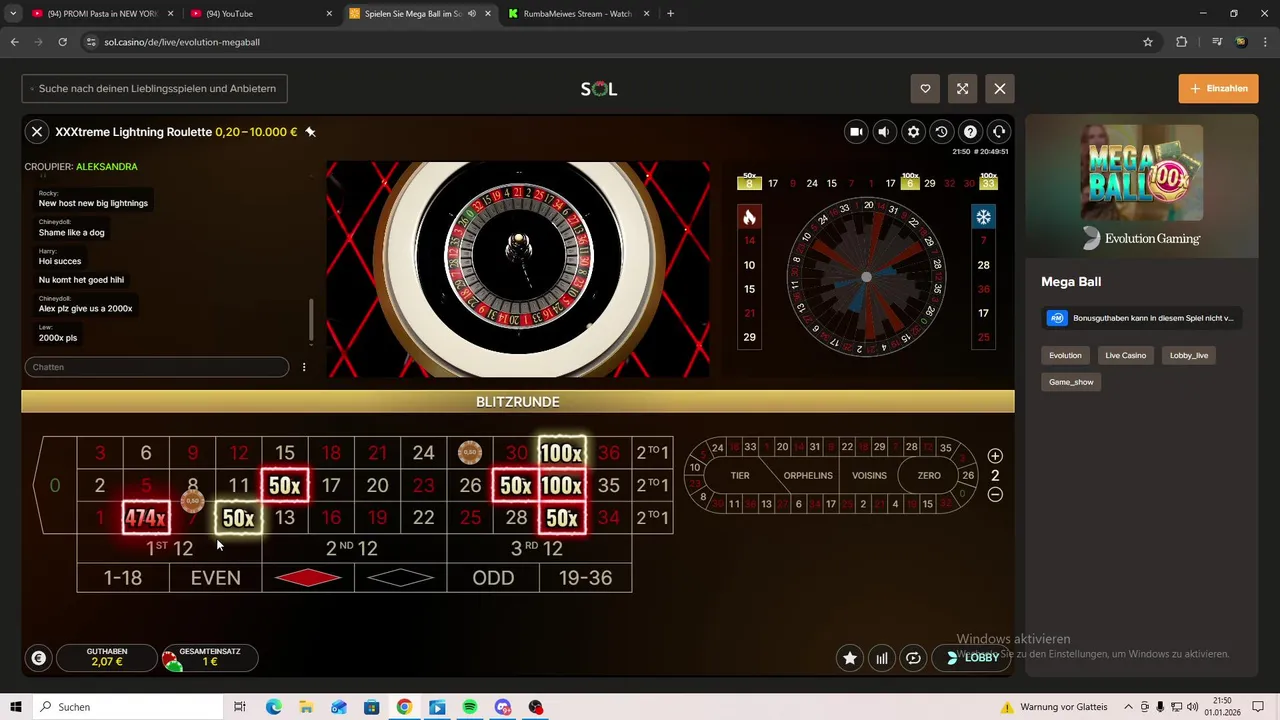Image resolution: width=1280 pixels, height=720 pixels.
Task: Focus the Chatten chat input
Action: pyautogui.click(x=156, y=367)
